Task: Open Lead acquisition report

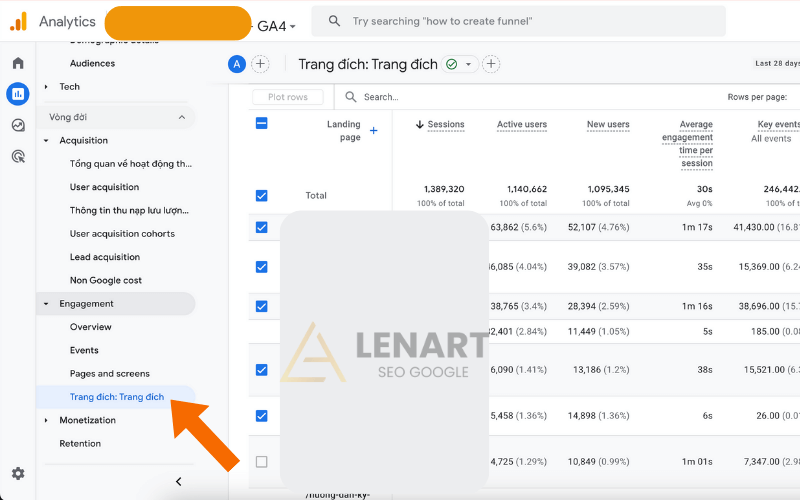Action: click(105, 257)
